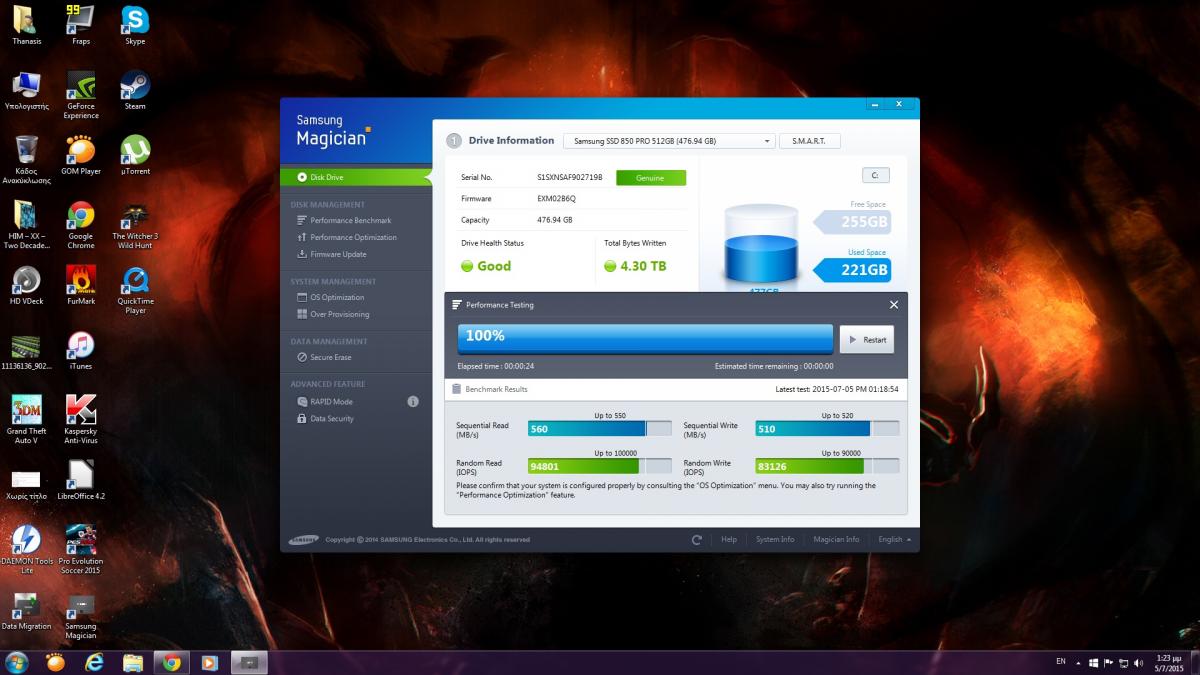This screenshot has height=675, width=1200.
Task: Open the OS Optimization menu item
Action: [330, 297]
